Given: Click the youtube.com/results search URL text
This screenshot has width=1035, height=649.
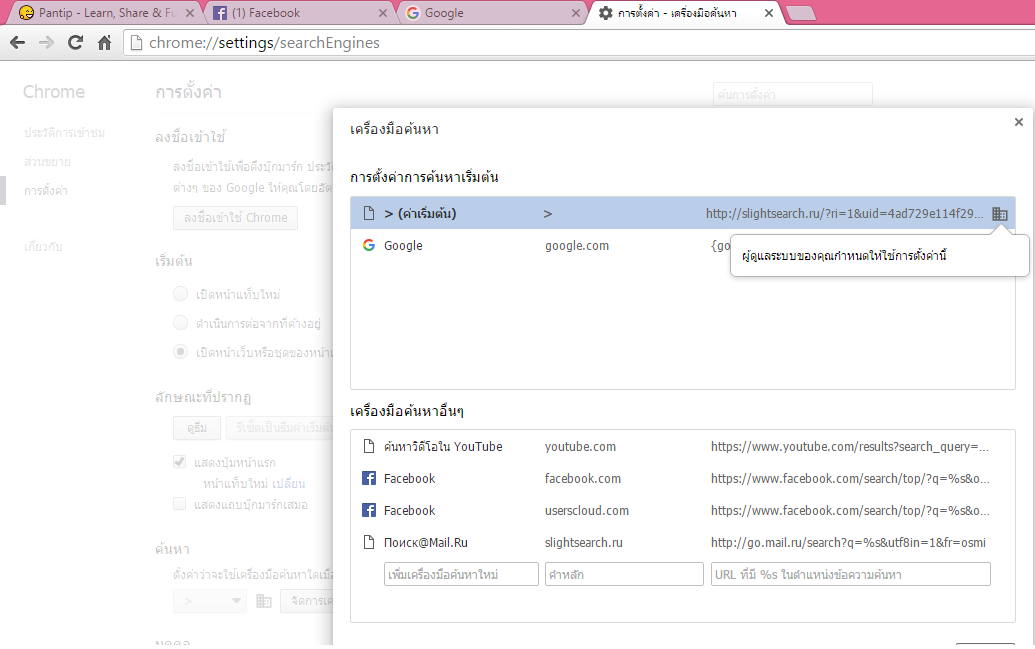Looking at the screenshot, I should (x=850, y=446).
